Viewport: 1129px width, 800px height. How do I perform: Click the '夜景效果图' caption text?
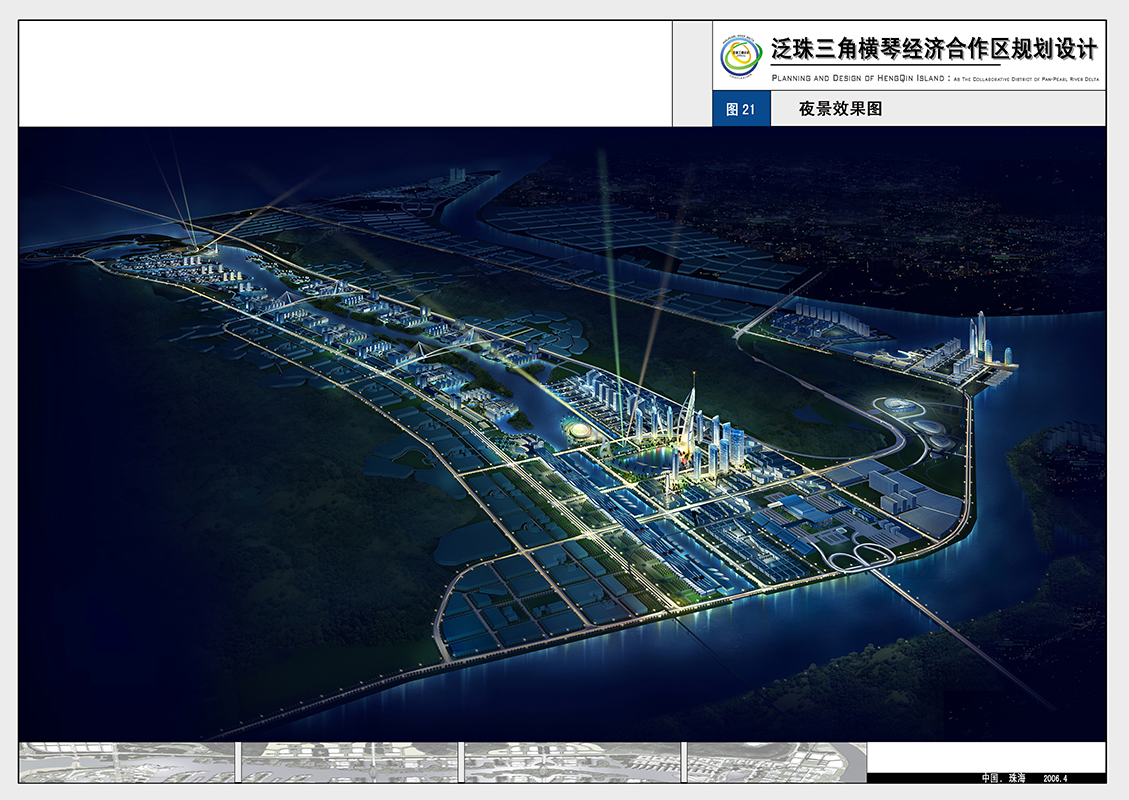coord(840,109)
